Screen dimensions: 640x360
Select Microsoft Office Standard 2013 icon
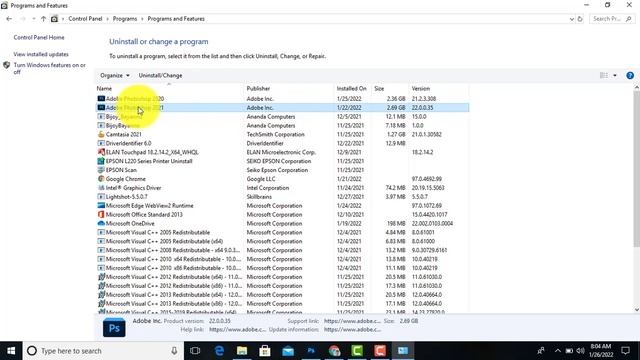101,215
